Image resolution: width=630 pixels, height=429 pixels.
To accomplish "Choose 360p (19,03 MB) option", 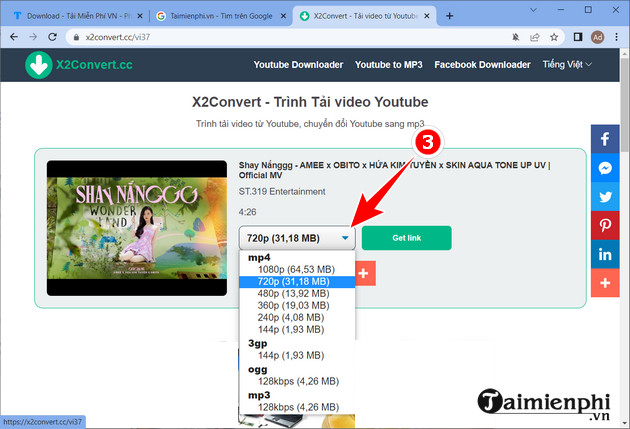I will (x=297, y=306).
